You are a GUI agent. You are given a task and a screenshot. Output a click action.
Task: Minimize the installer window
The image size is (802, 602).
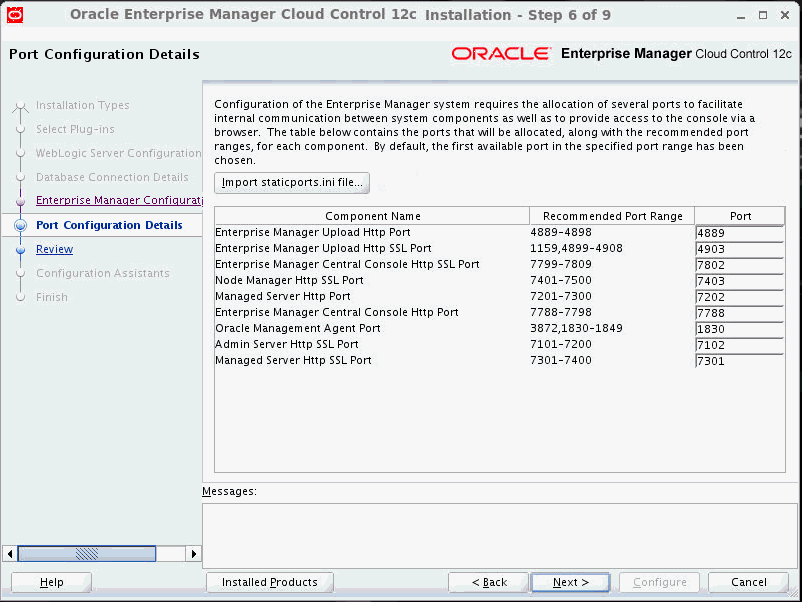[741, 16]
